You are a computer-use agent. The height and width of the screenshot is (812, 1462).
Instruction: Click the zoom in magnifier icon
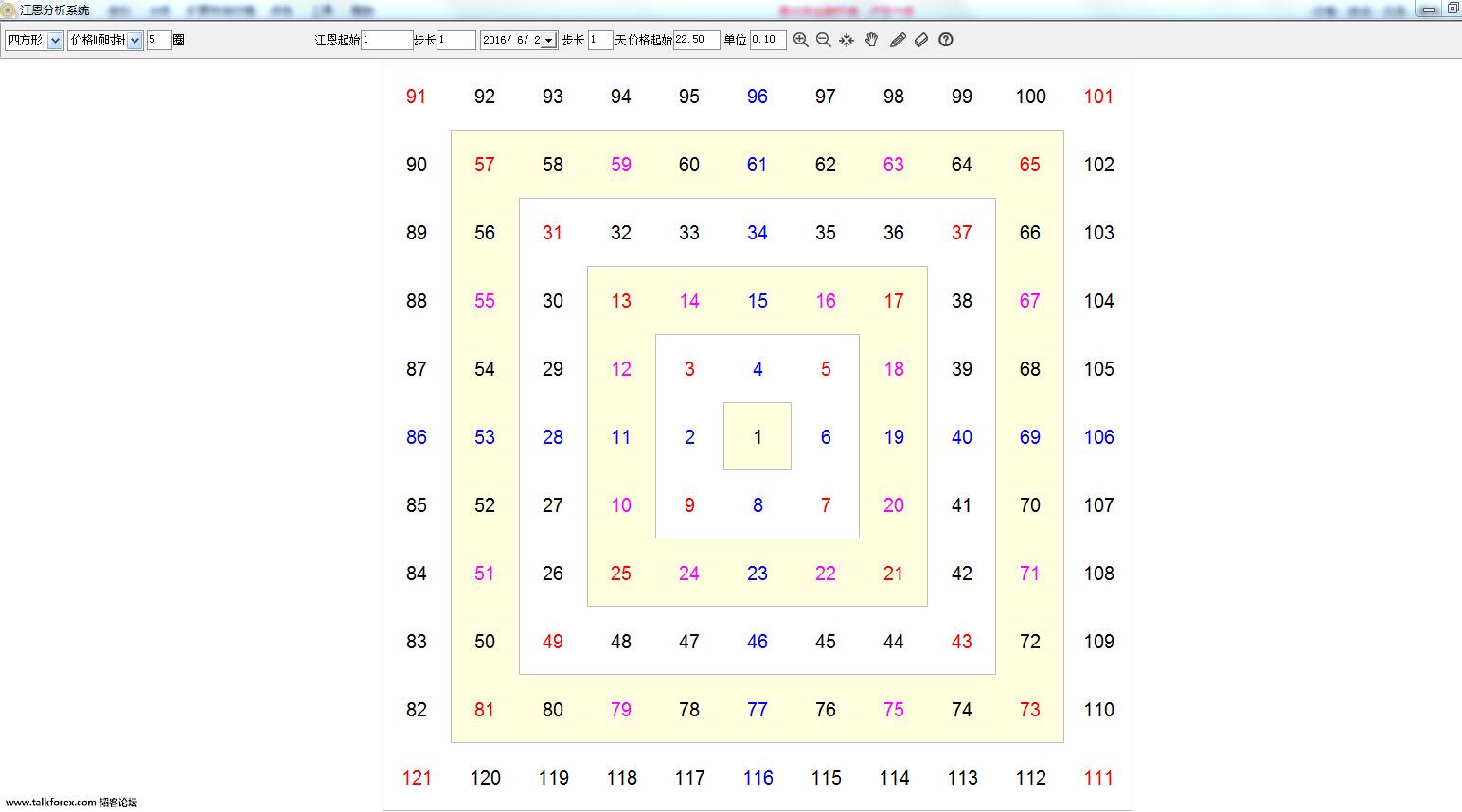coord(801,40)
